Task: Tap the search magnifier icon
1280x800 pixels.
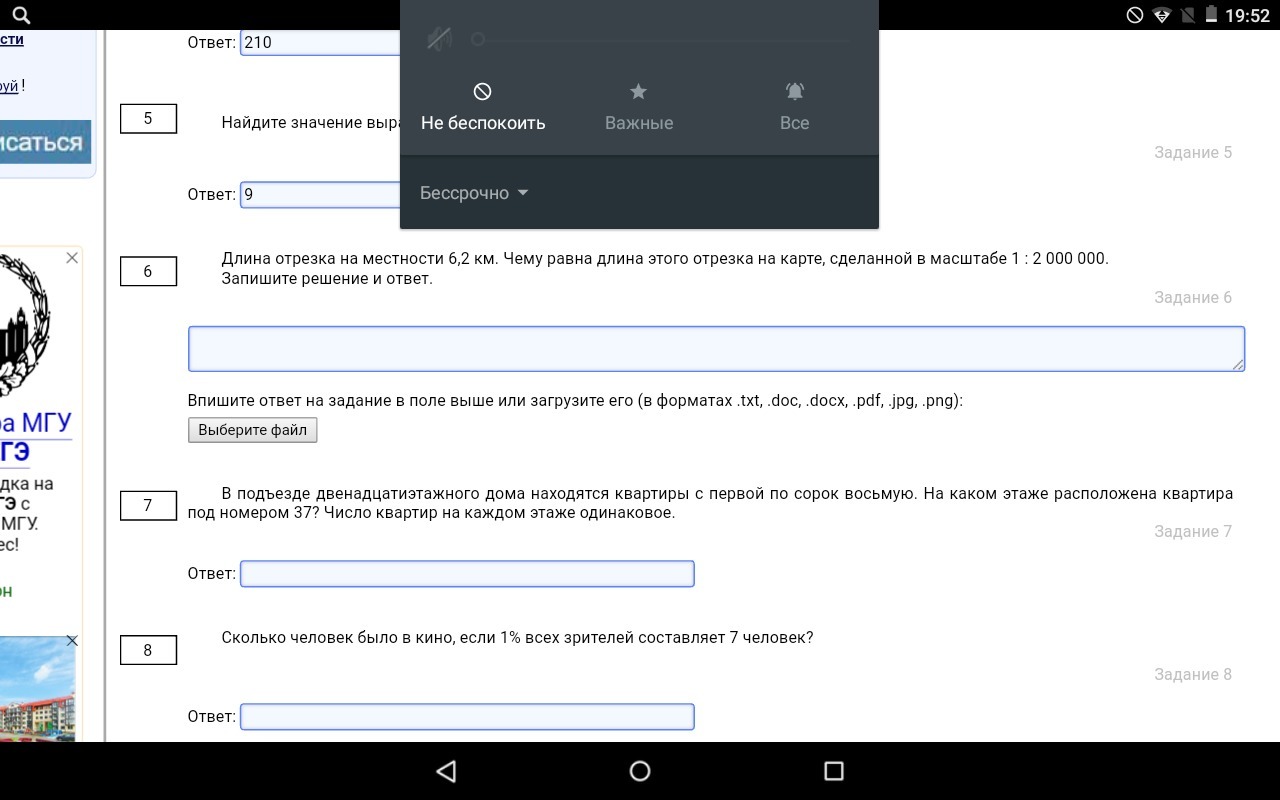Action: point(20,15)
